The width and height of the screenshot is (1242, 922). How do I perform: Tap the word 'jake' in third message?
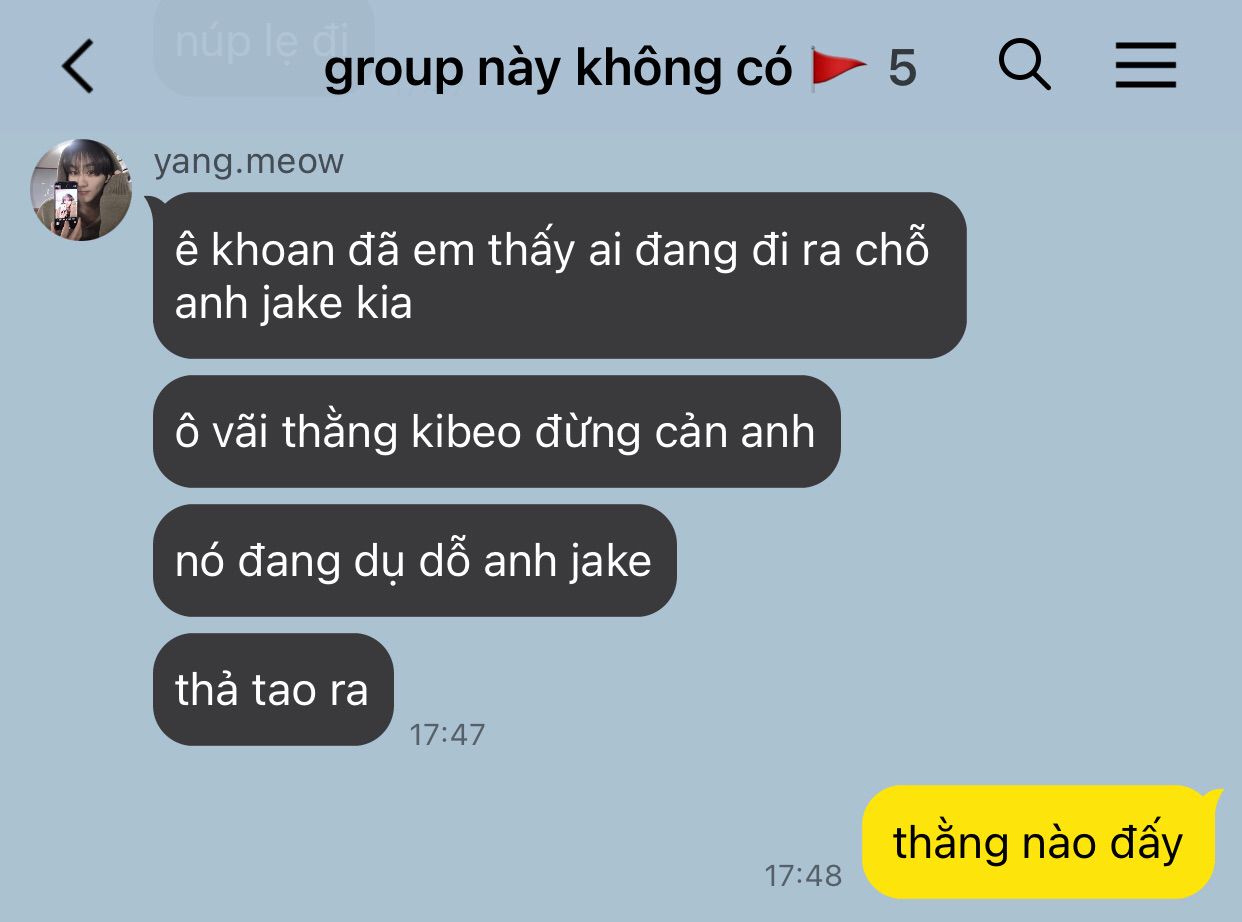click(610, 561)
